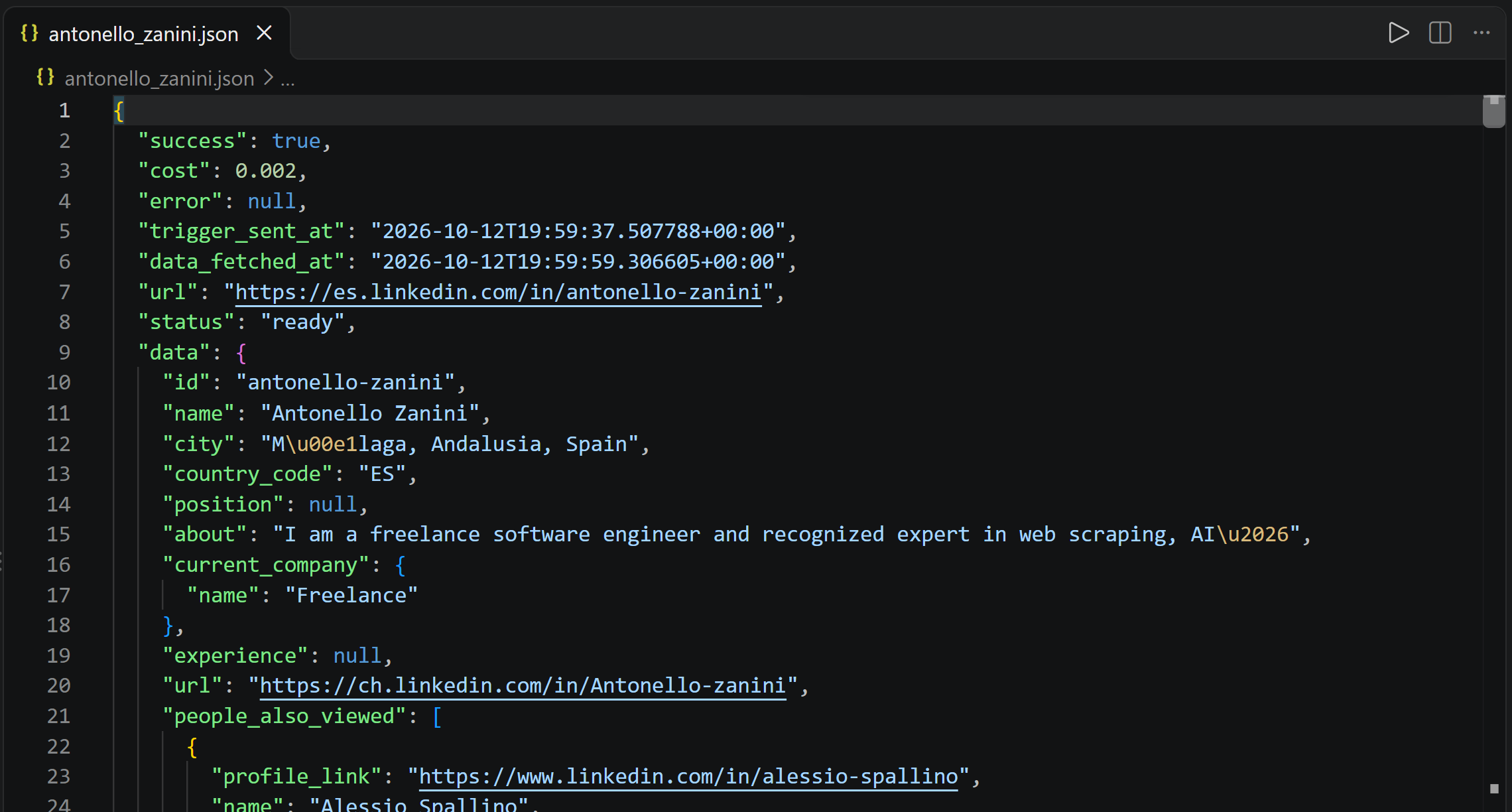Follow the alessio-spallino LinkedIn profile link
This screenshot has width=1512, height=812.
tap(688, 776)
